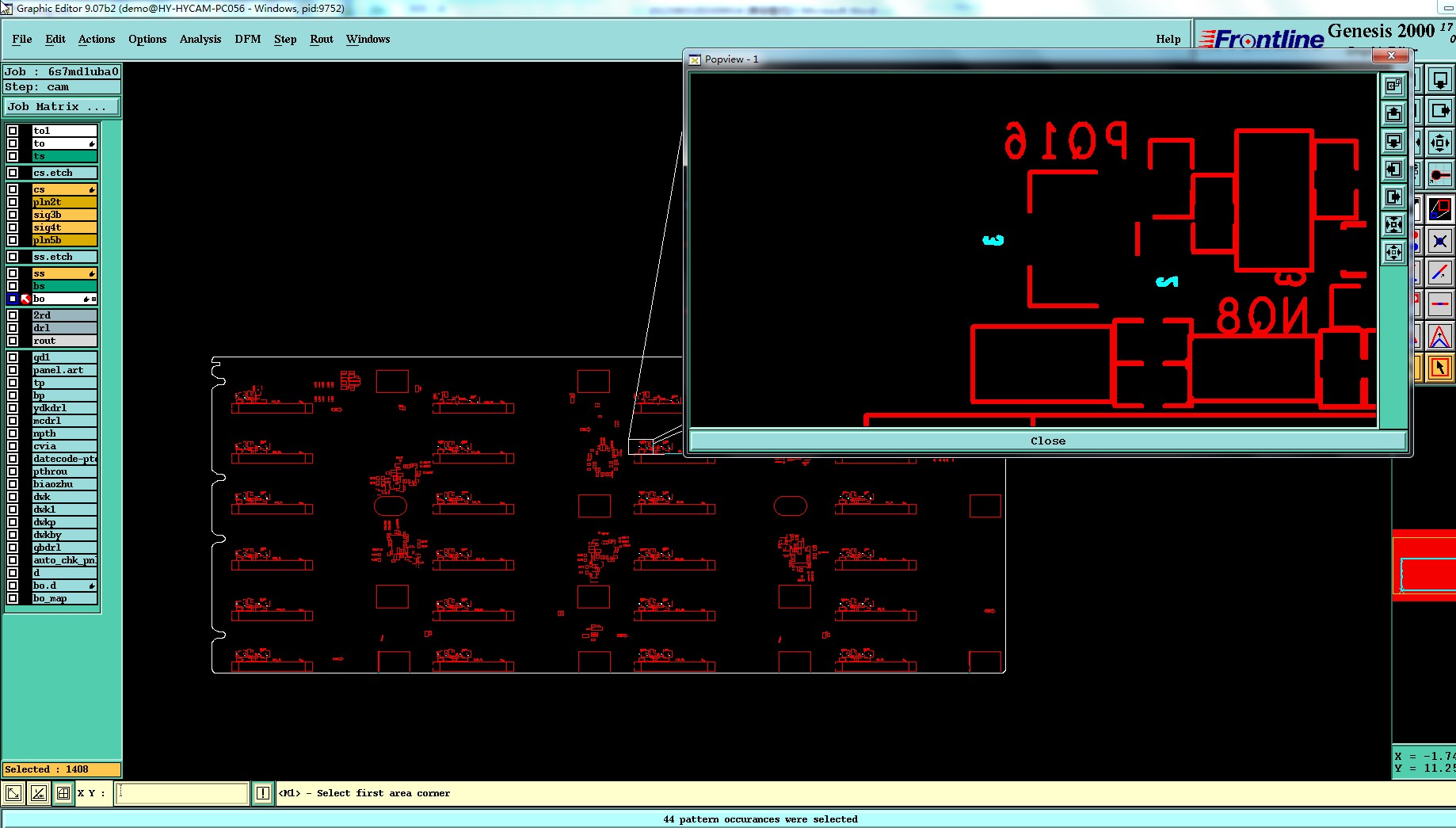Screen dimensions: 1456x828
Task: Click the main toolbar pan-down icon
Action: (x=1440, y=80)
